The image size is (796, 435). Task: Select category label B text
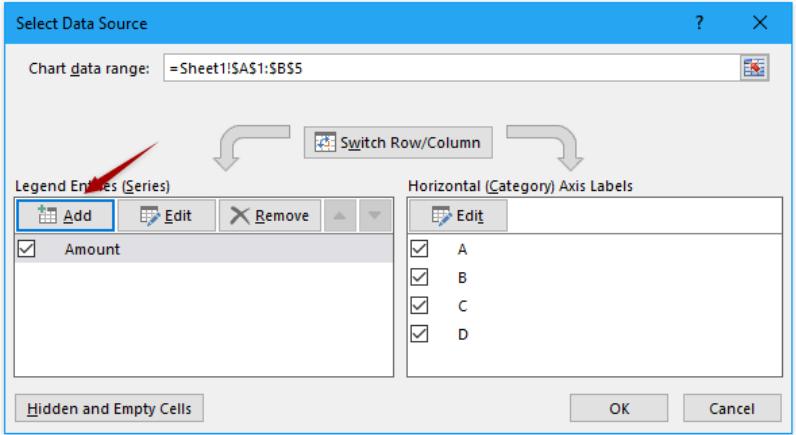pos(462,278)
